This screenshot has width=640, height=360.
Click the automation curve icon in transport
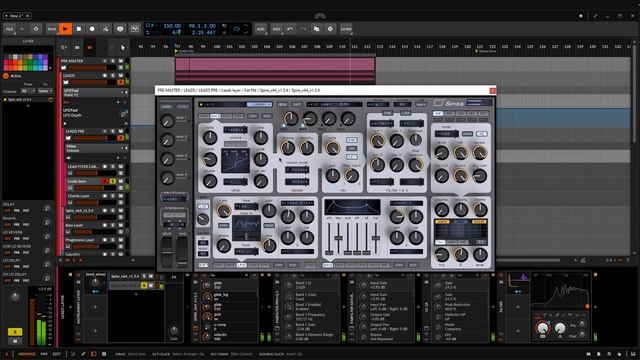tap(135, 29)
